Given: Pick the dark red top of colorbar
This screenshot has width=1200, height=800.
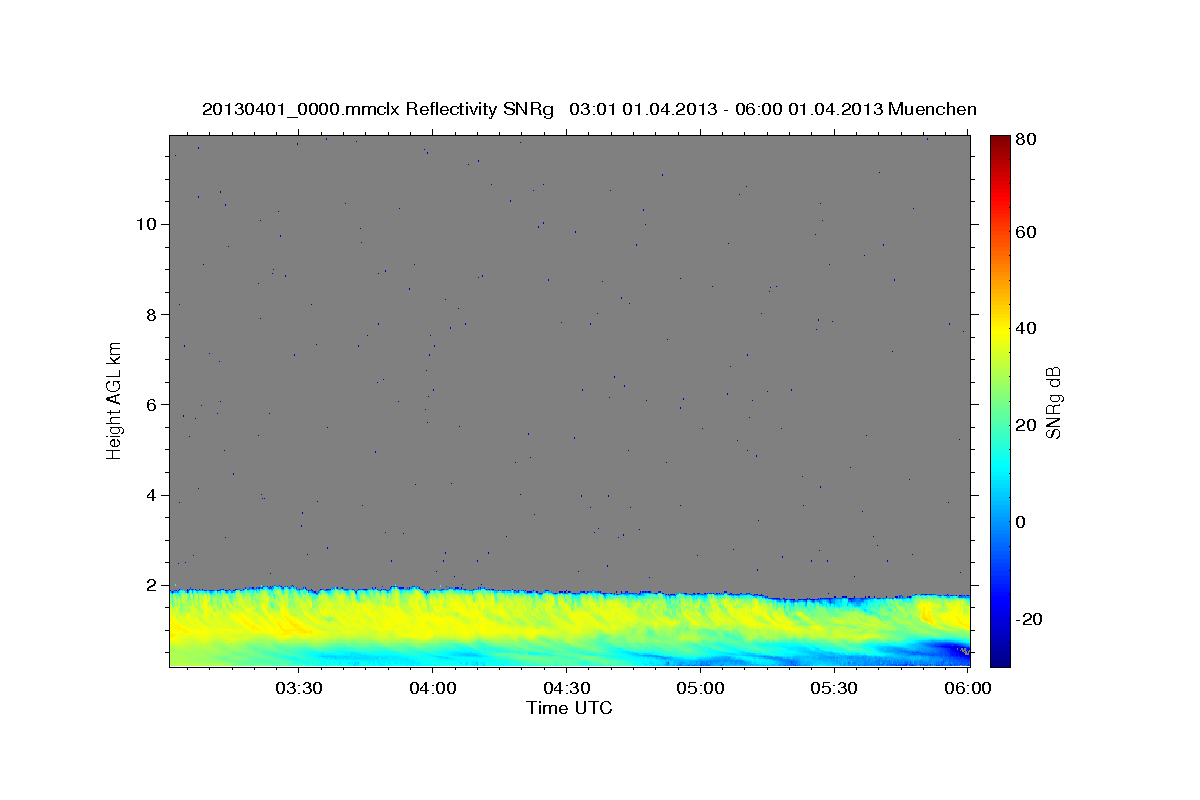Looking at the screenshot, I should [999, 143].
